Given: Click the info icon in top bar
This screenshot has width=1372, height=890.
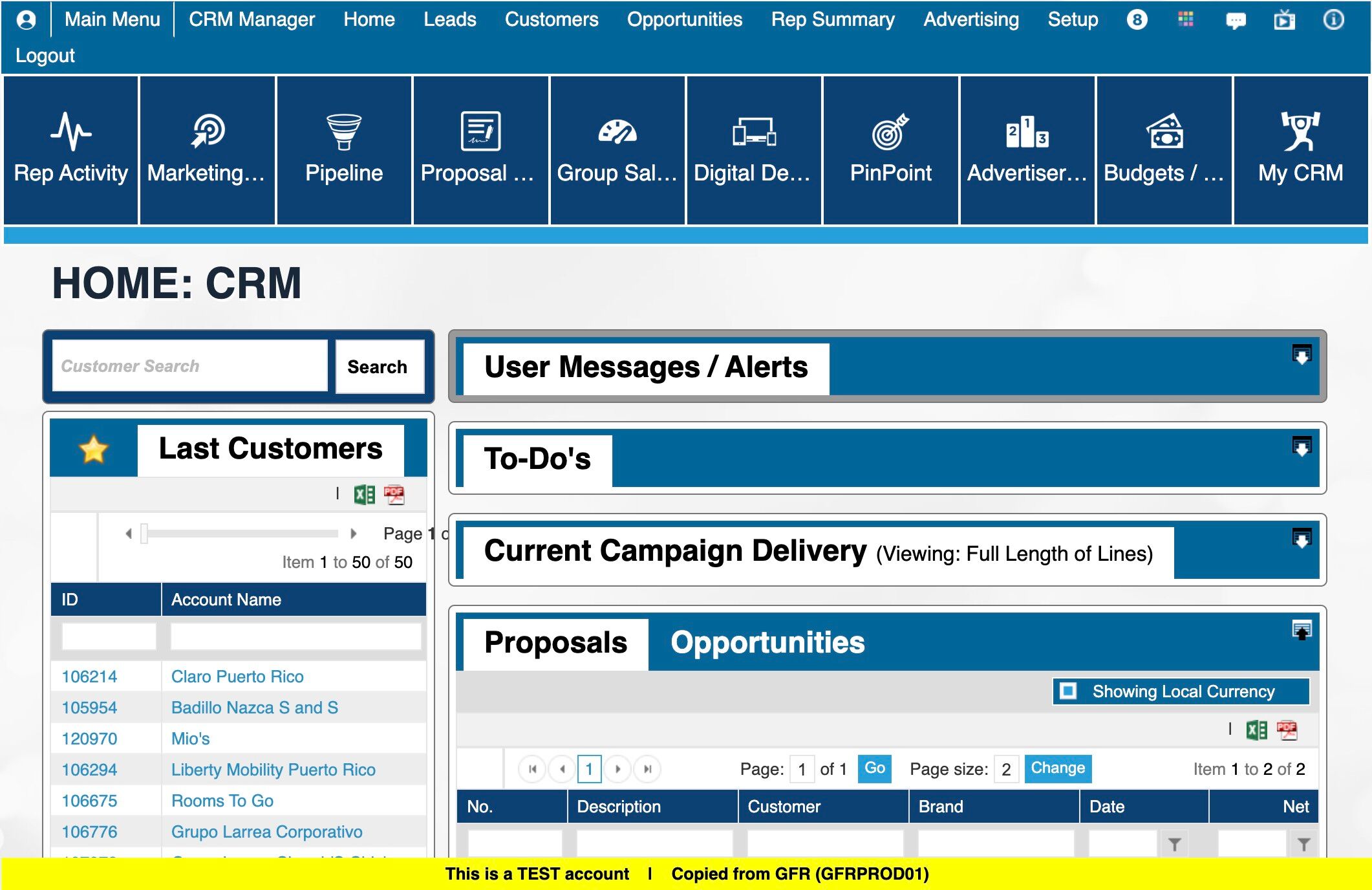Looking at the screenshot, I should tap(1333, 20).
